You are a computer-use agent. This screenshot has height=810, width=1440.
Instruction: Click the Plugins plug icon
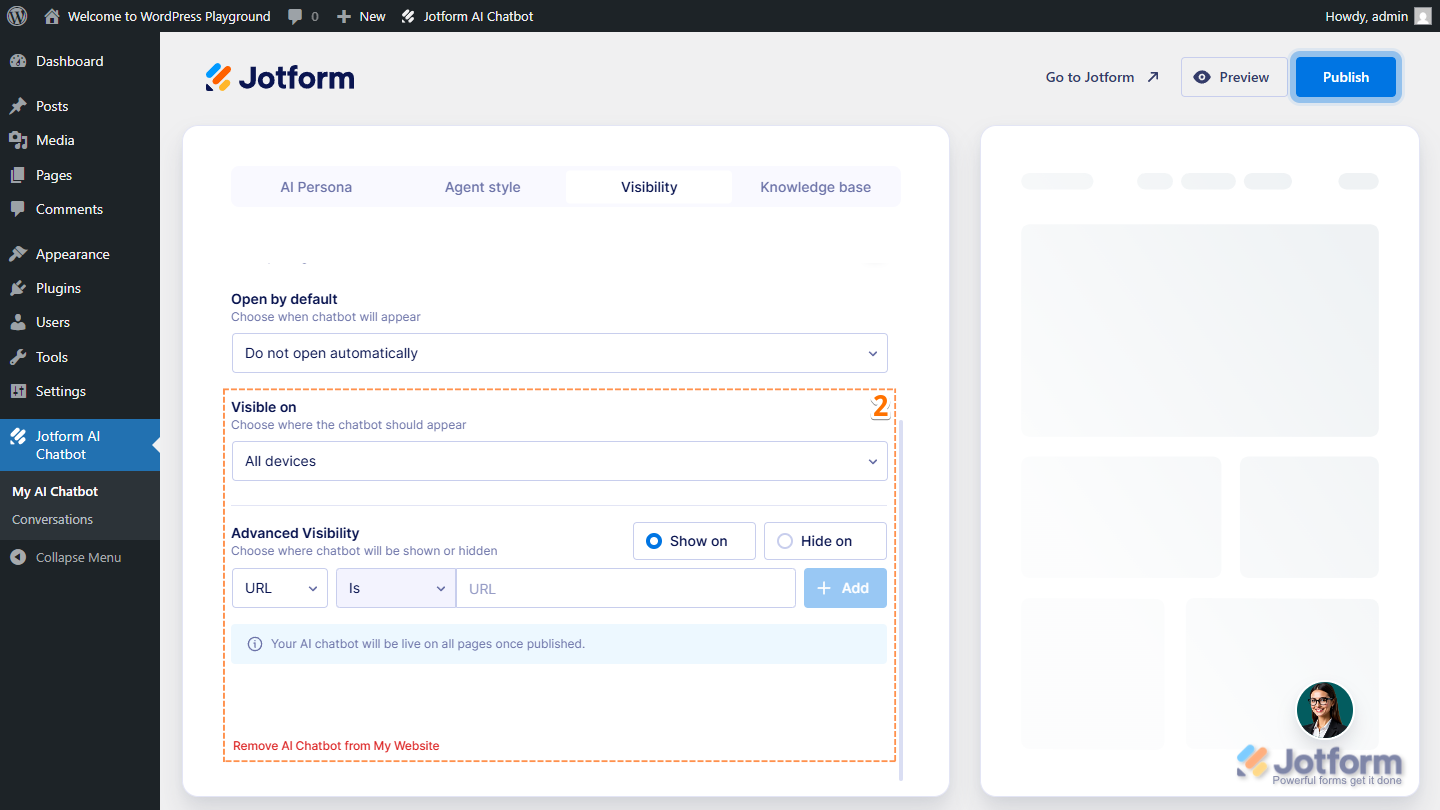18,288
